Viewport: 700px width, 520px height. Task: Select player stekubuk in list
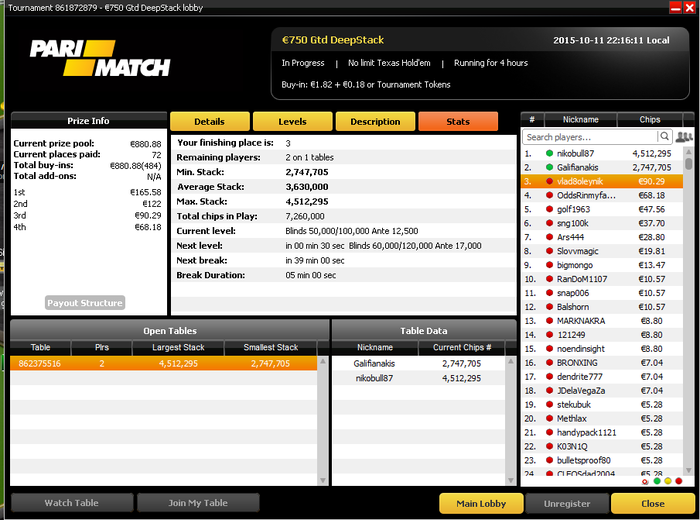click(x=602, y=404)
